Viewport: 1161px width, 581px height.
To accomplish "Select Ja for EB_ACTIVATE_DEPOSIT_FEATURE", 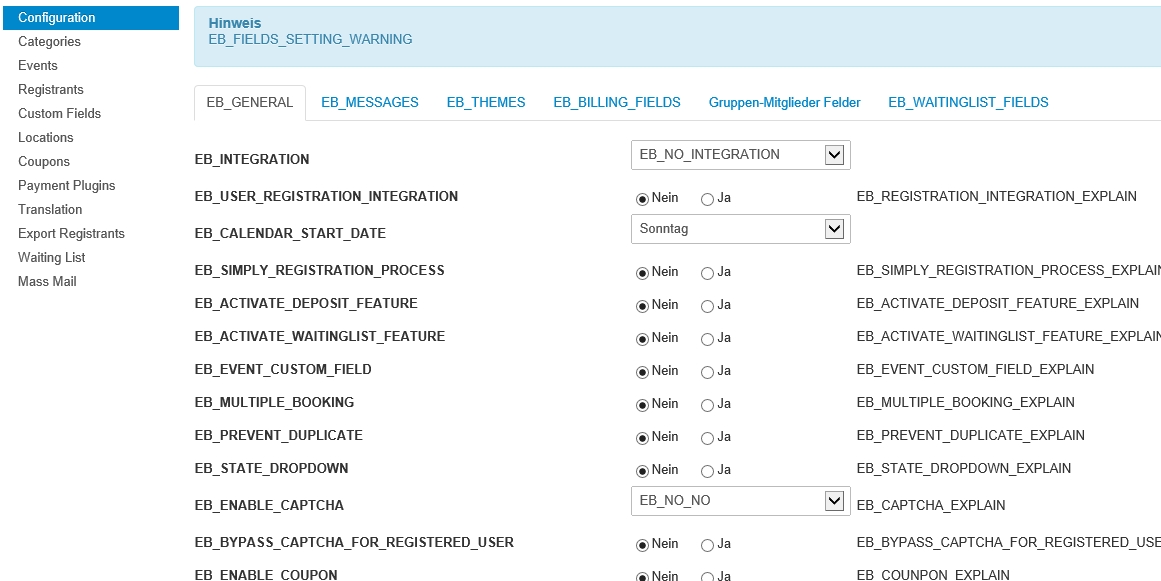I will (x=708, y=305).
